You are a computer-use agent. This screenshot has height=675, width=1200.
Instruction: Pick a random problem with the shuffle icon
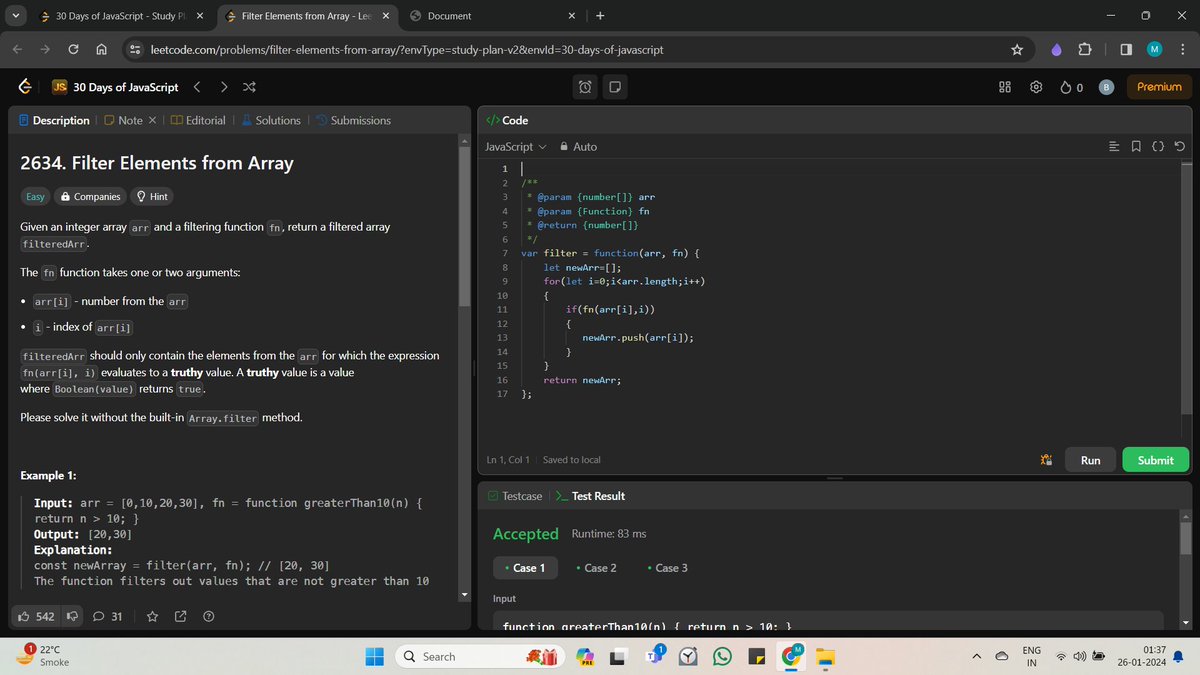click(x=249, y=87)
